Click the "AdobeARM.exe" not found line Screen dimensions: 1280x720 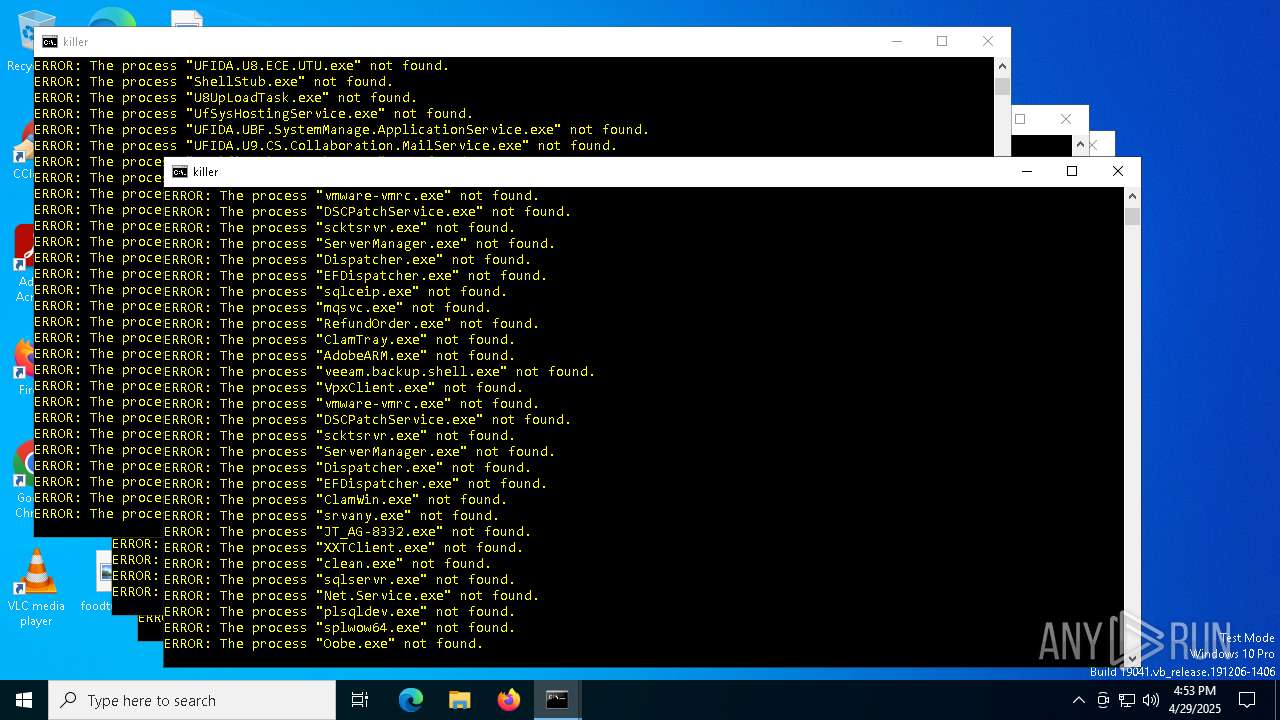(x=339, y=356)
